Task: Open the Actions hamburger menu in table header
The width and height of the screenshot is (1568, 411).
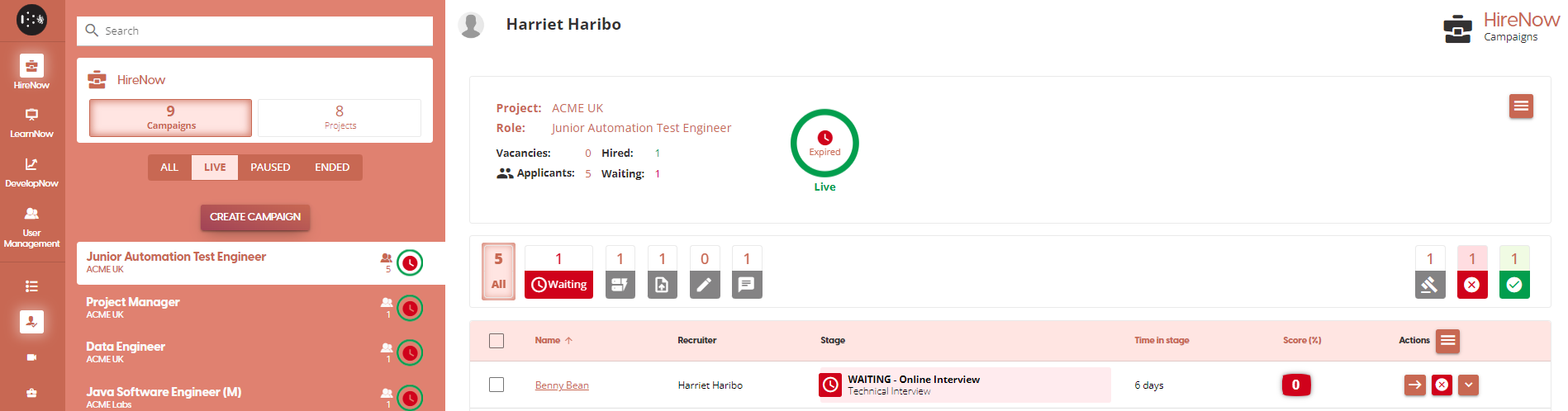Action: tap(1447, 341)
